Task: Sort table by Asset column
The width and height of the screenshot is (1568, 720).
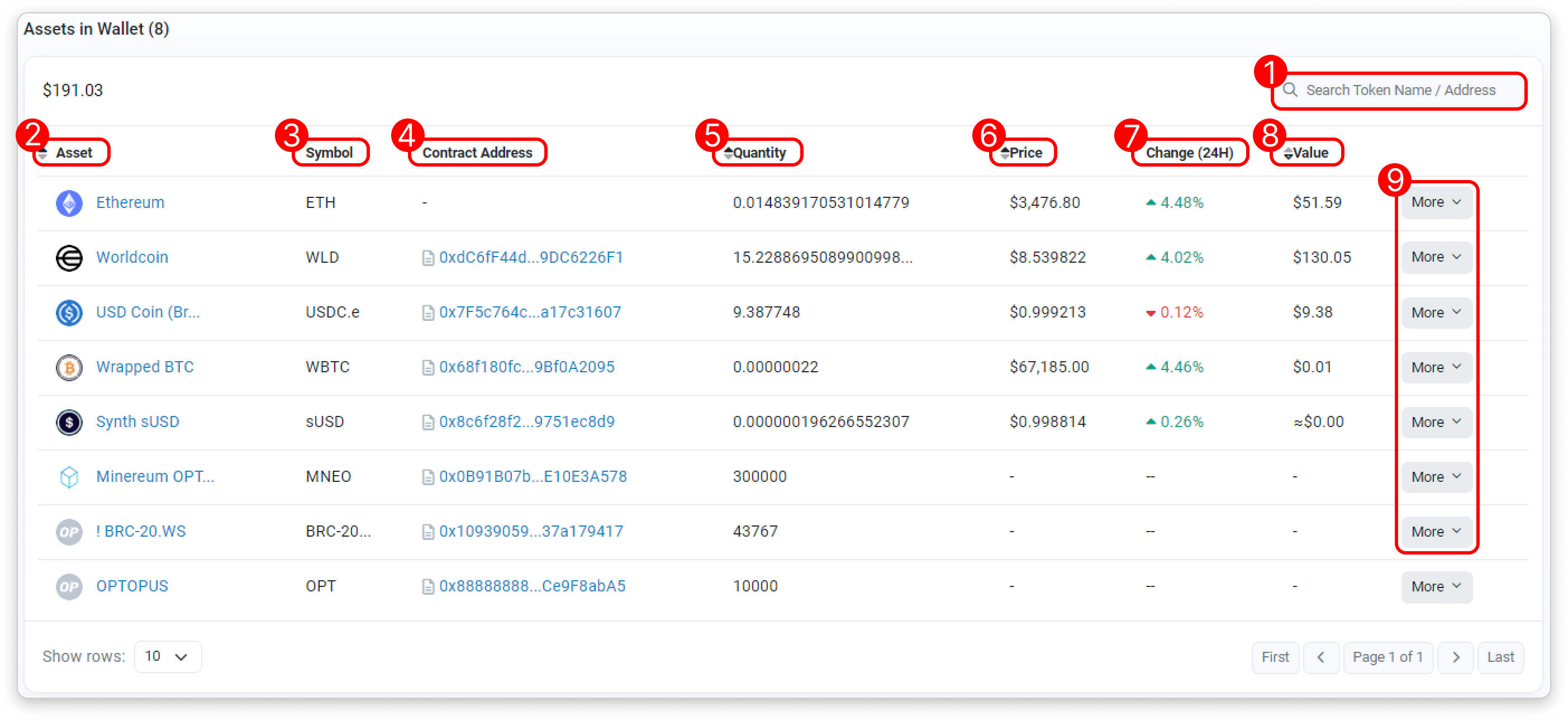Action: click(73, 153)
